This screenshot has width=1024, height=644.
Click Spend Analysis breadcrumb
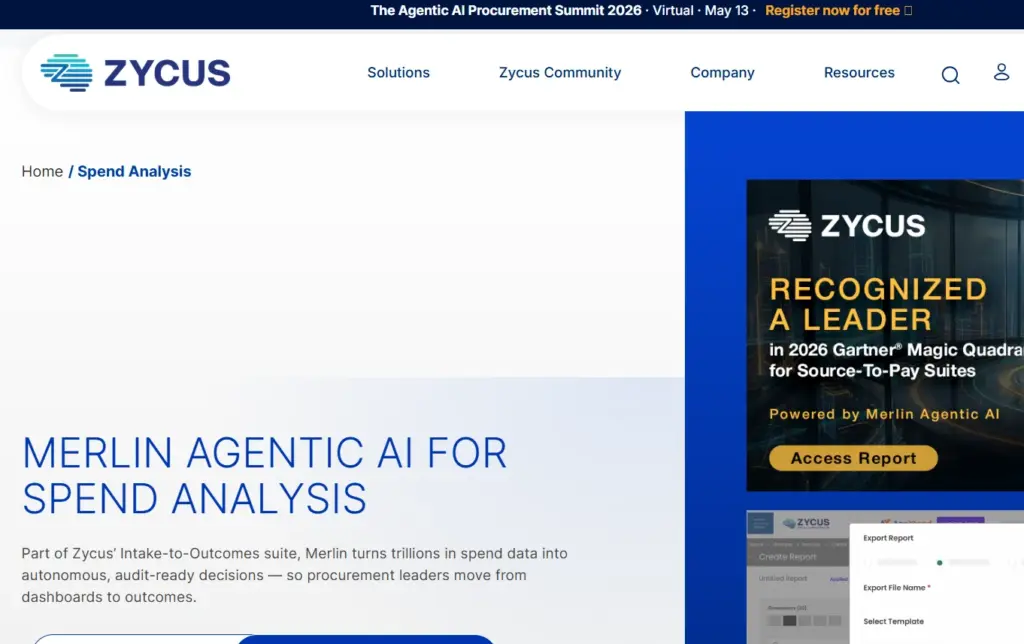[135, 171]
